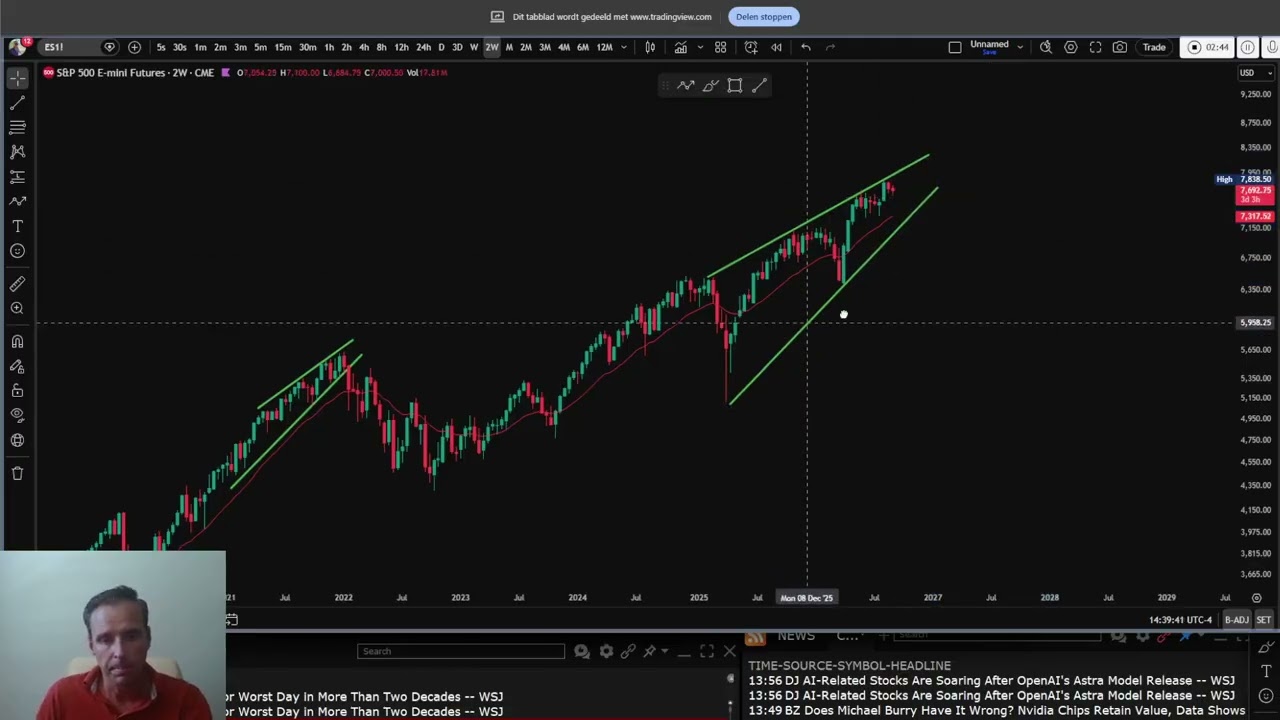Take a chart snapshot with camera
The height and width of the screenshot is (720, 1280).
(1120, 47)
